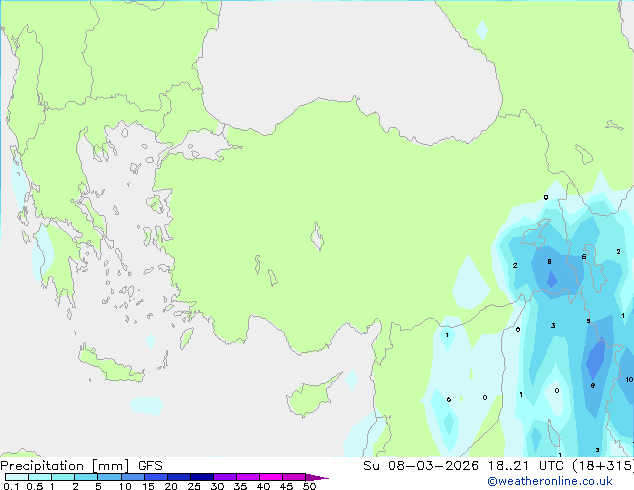
Task: Click the "25" legend scale label
Action: (194, 486)
